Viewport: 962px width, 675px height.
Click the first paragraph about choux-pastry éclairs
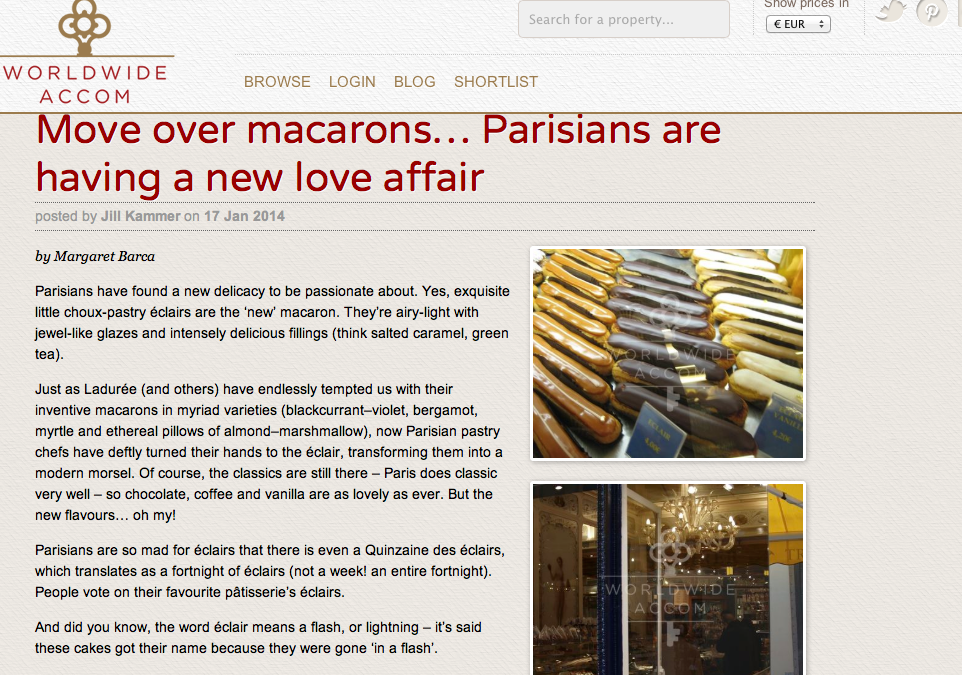tap(272, 323)
